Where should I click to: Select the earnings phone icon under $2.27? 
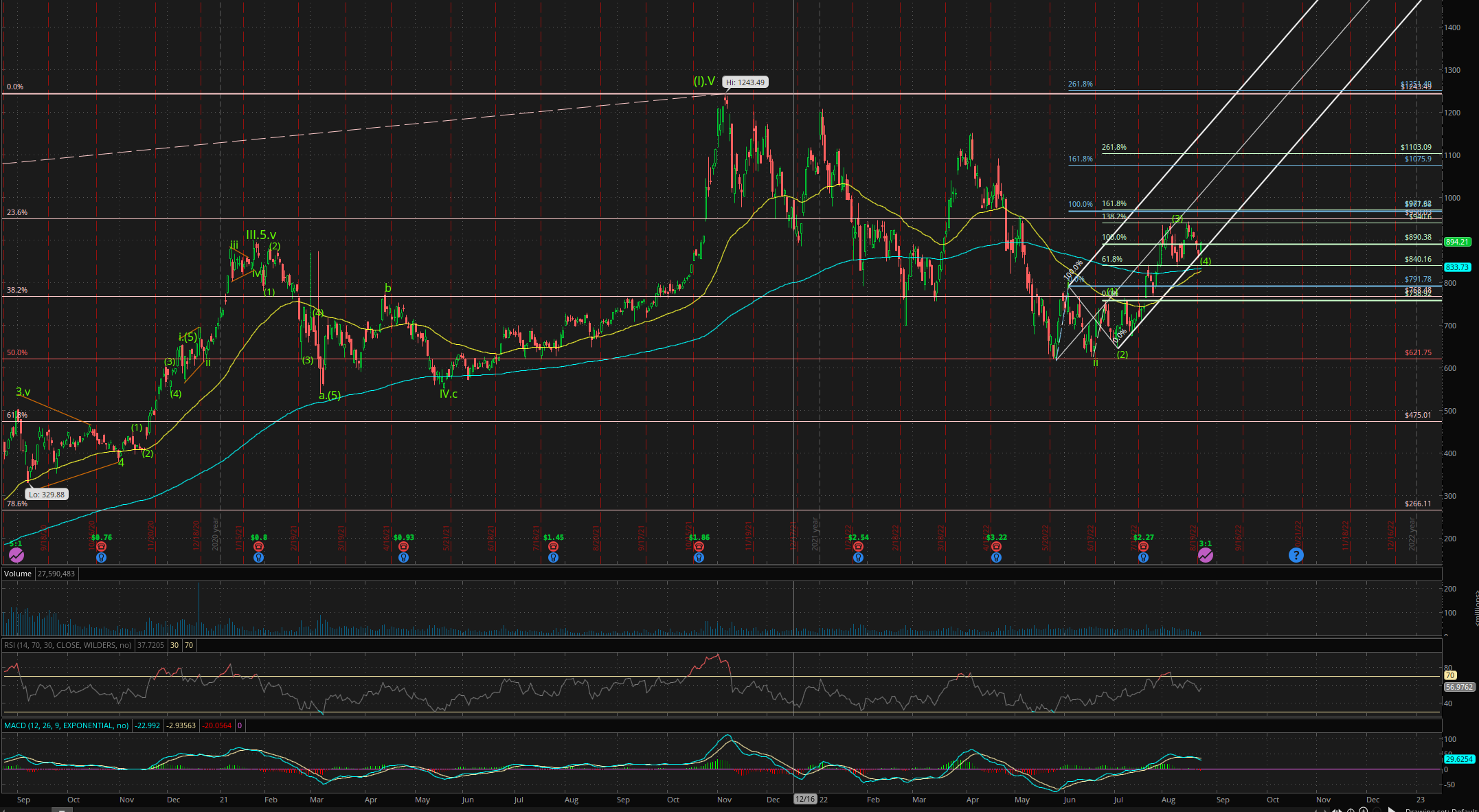pyautogui.click(x=1143, y=547)
